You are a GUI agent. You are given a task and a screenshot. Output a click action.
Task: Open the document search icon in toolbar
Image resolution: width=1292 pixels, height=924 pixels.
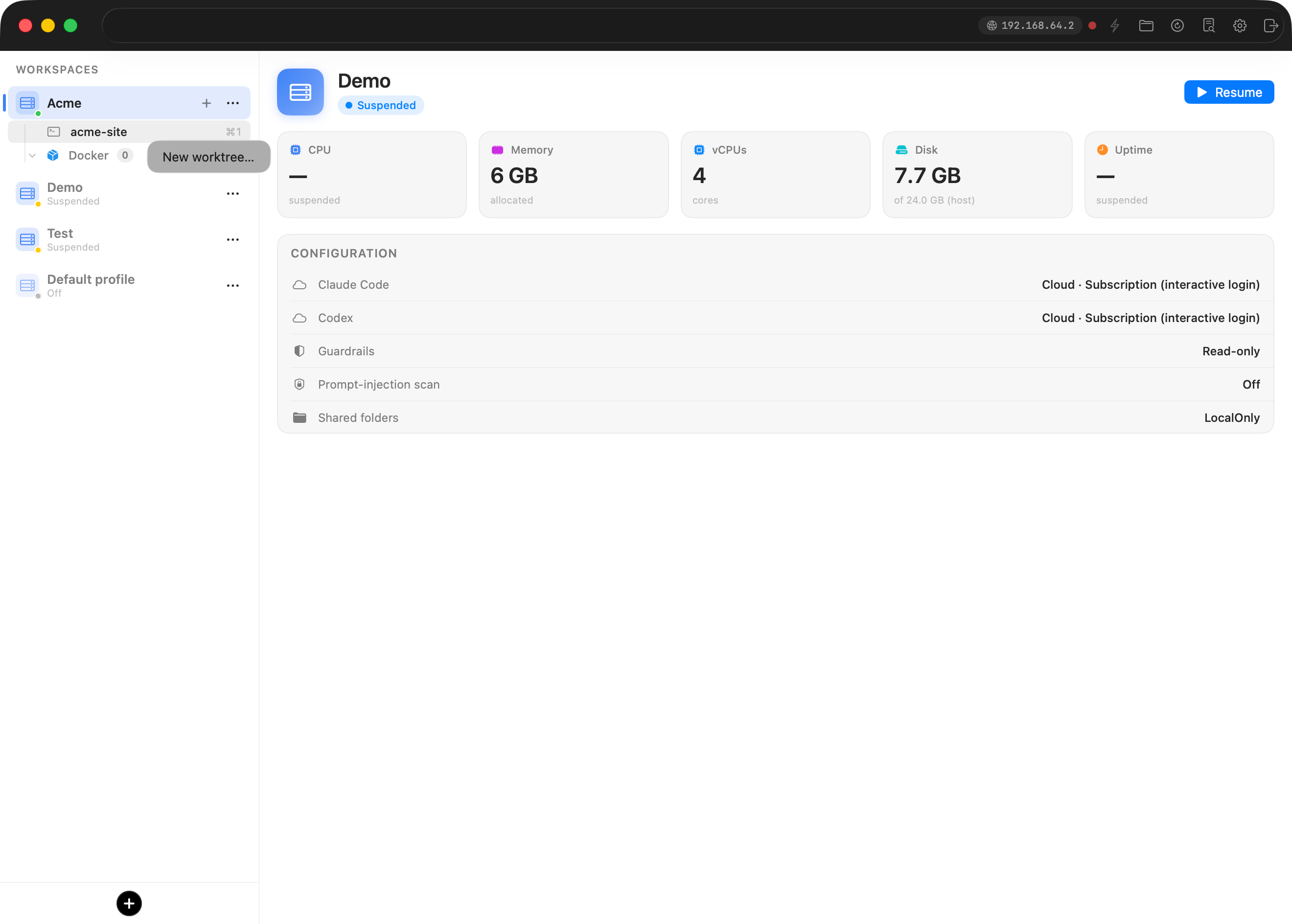1208,25
